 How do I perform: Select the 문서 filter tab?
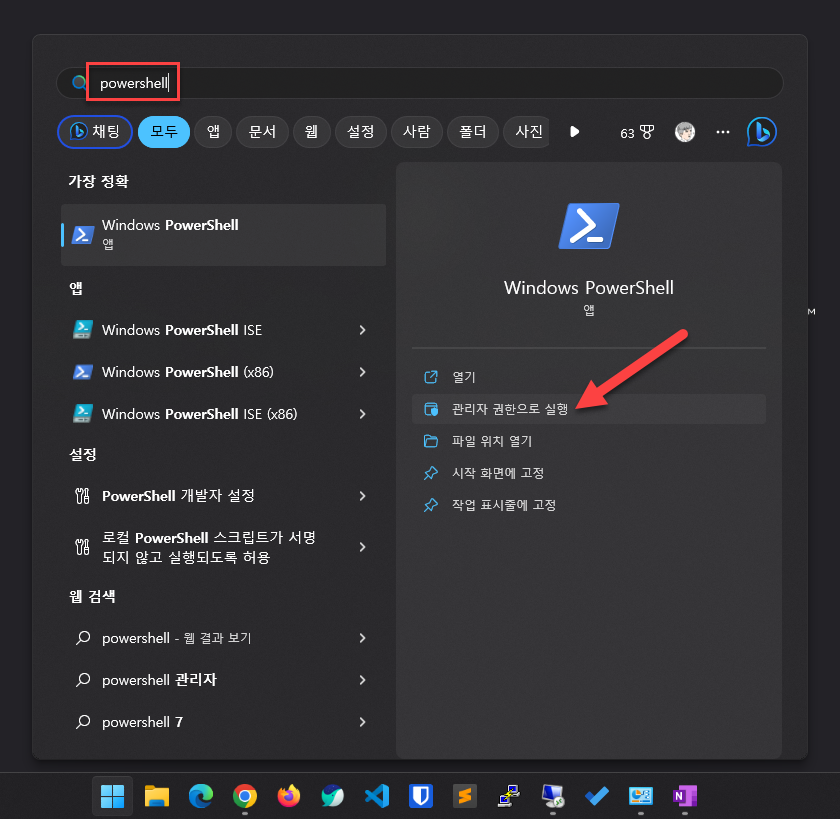(262, 132)
